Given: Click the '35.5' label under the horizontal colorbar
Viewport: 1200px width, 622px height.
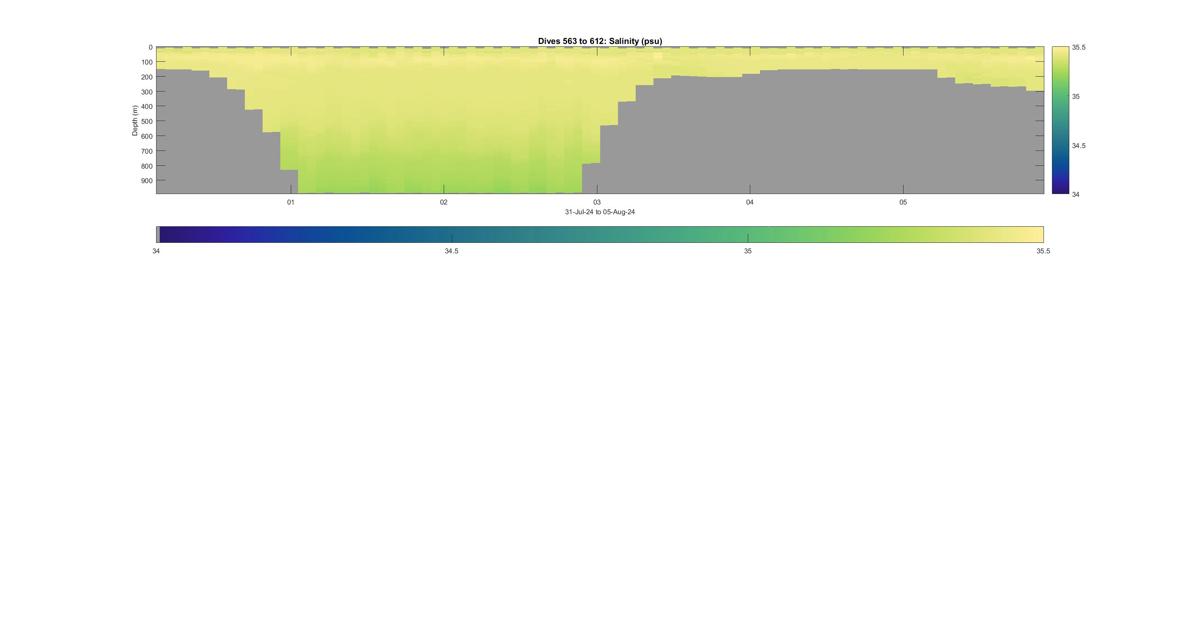Looking at the screenshot, I should pyautogui.click(x=1043, y=251).
